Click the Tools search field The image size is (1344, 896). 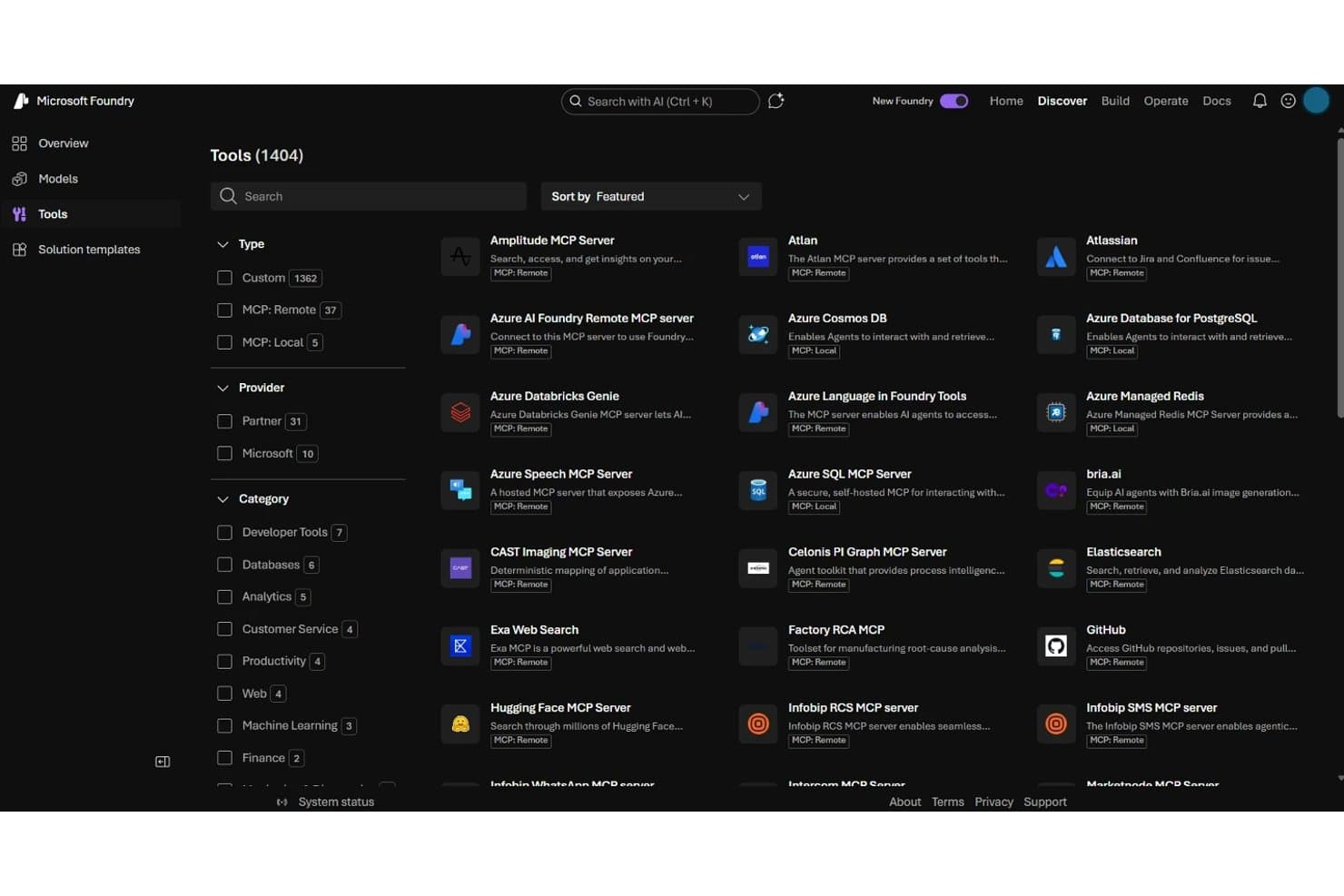[x=369, y=196]
